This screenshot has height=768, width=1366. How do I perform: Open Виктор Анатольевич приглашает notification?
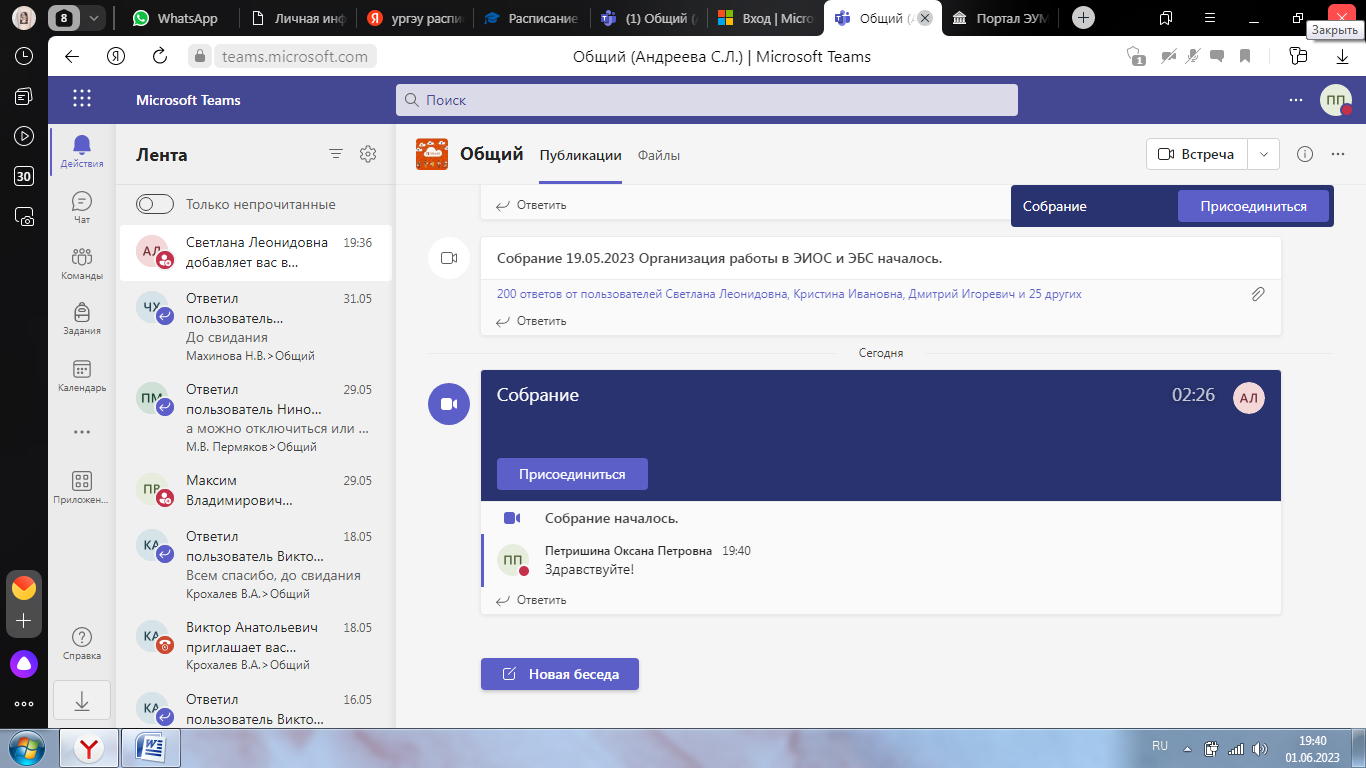[256, 645]
